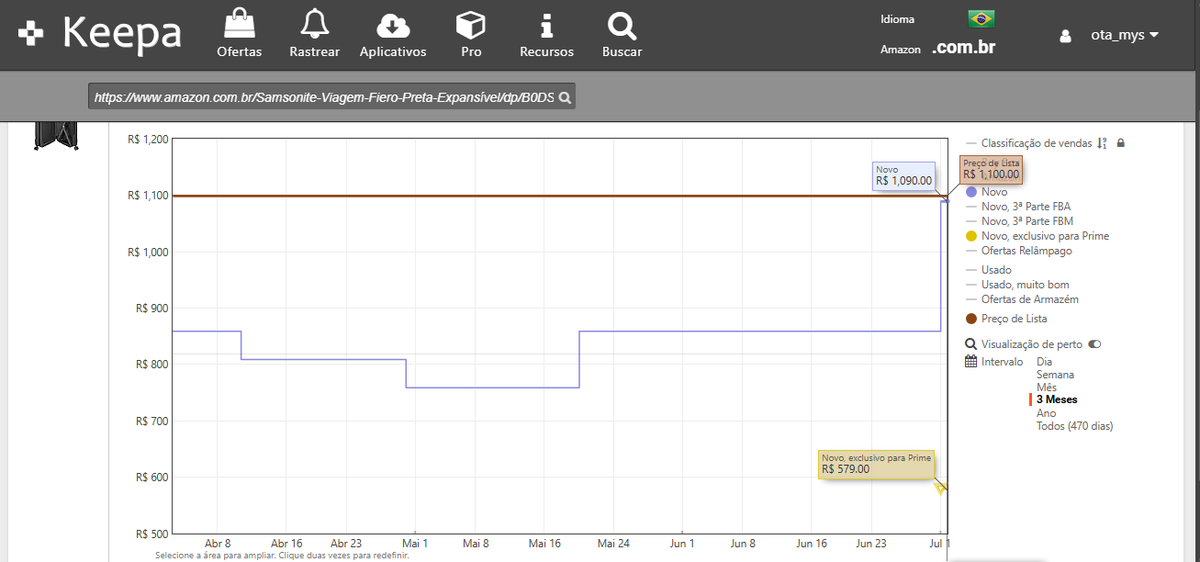Select the Dia interval
Image resolution: width=1200 pixels, height=562 pixels.
[1044, 362]
